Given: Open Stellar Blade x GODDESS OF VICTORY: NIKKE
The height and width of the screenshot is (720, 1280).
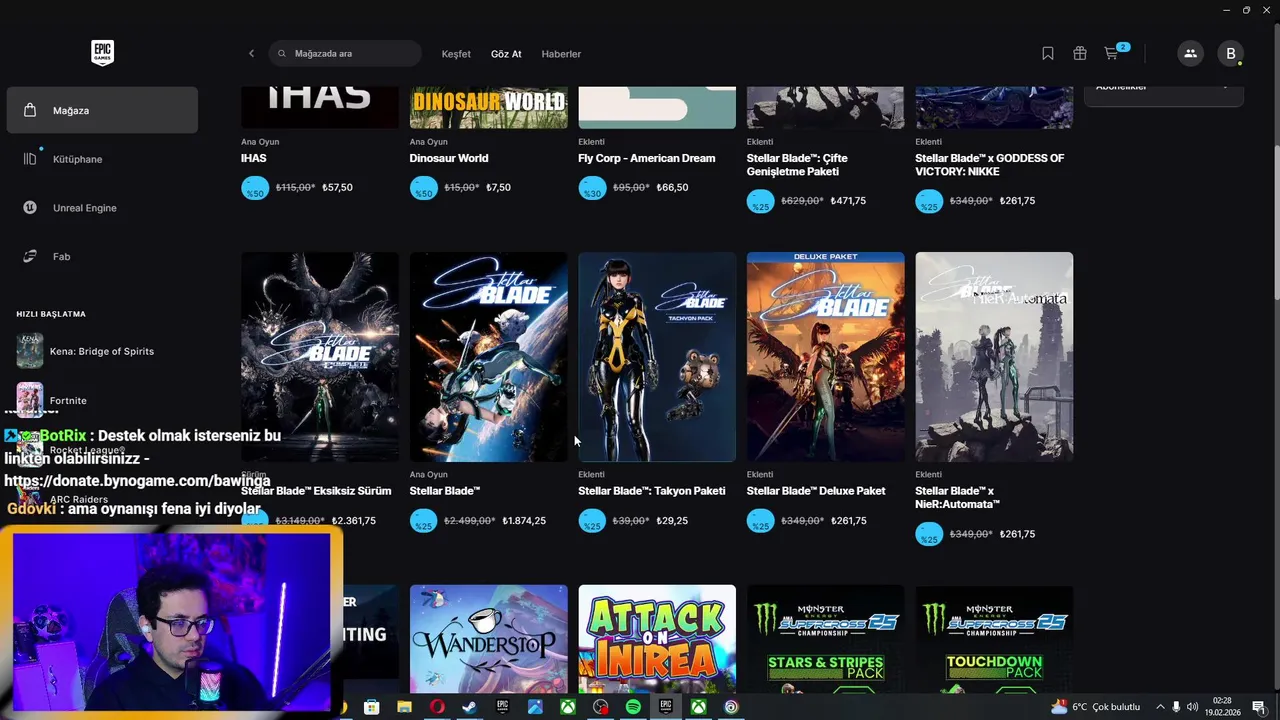Looking at the screenshot, I should point(990,164).
